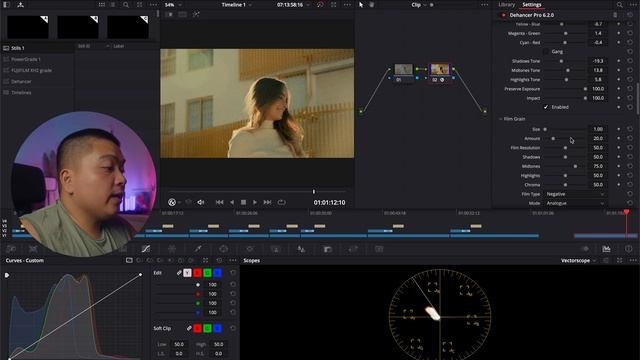Open the Film Type Negative dropdown
This screenshot has height=360, width=640.
coord(575,194)
